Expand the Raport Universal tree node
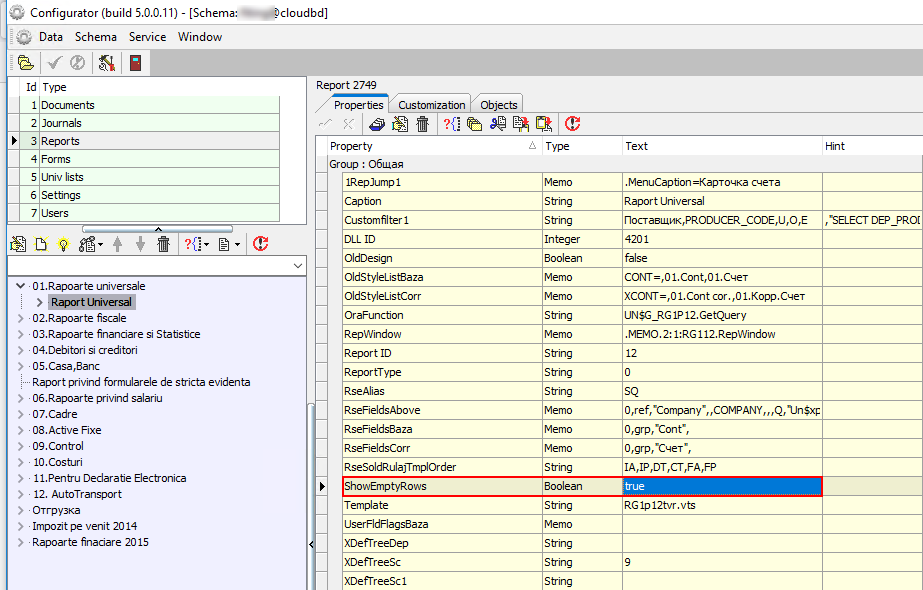This screenshot has width=923, height=590. pyautogui.click(x=40, y=302)
